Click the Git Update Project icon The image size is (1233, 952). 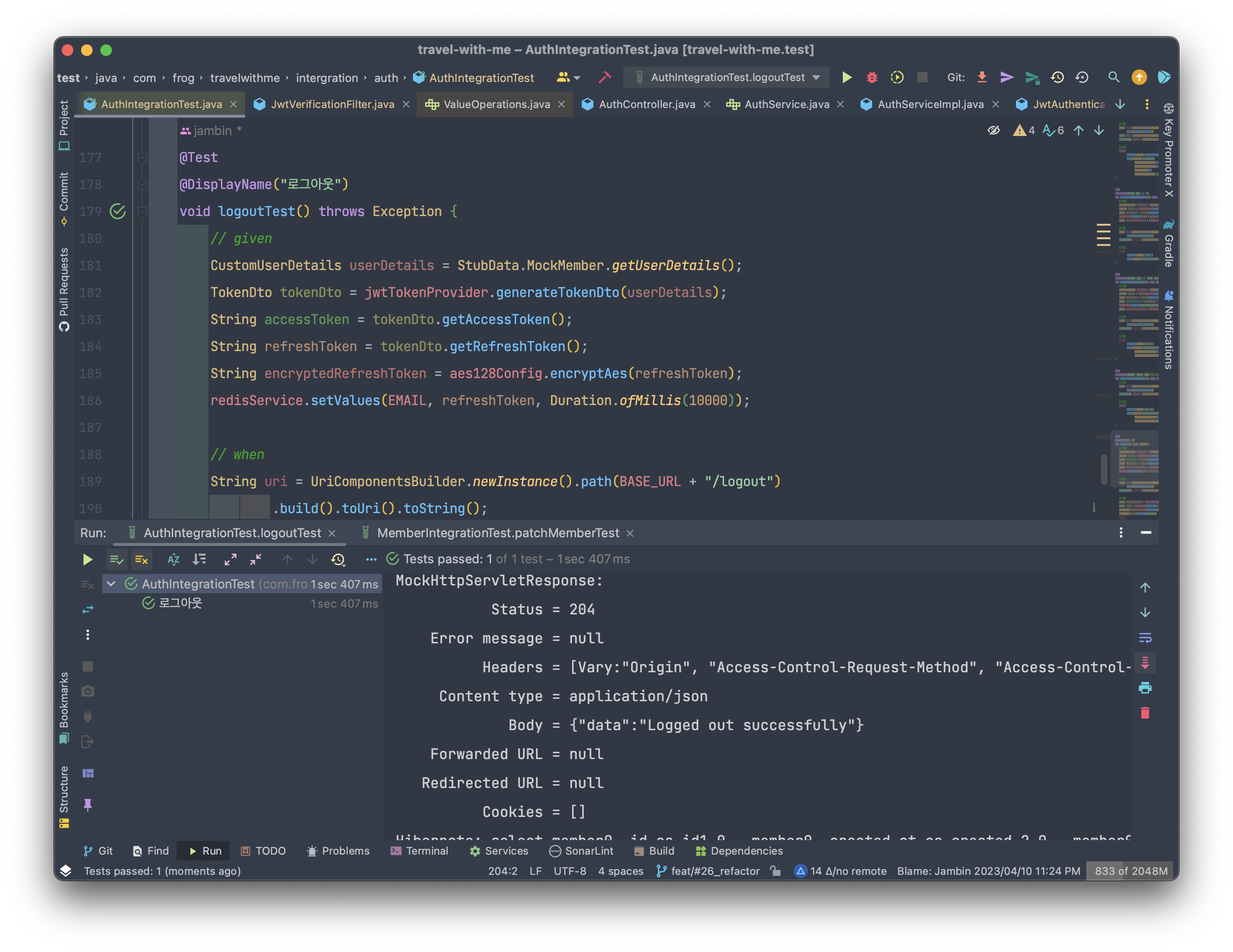point(982,77)
